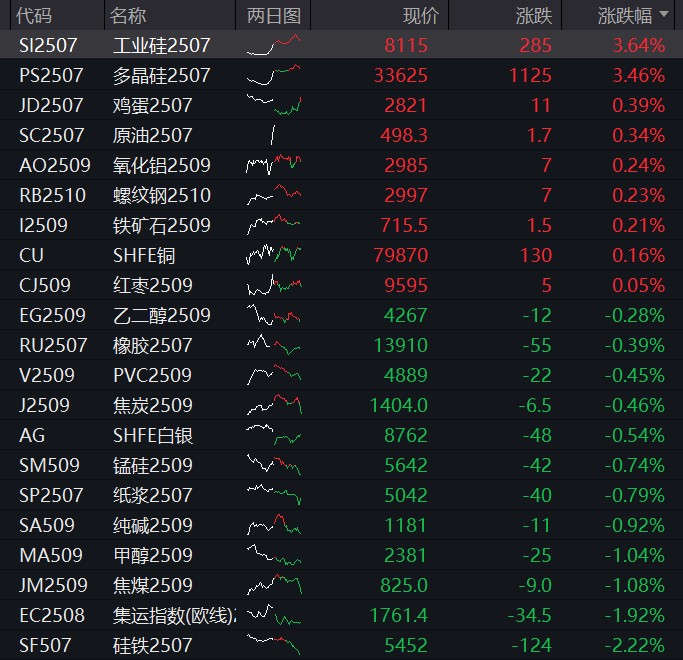Click the 硅铁2507 two-day chart
The height and width of the screenshot is (660, 683).
coord(273,645)
